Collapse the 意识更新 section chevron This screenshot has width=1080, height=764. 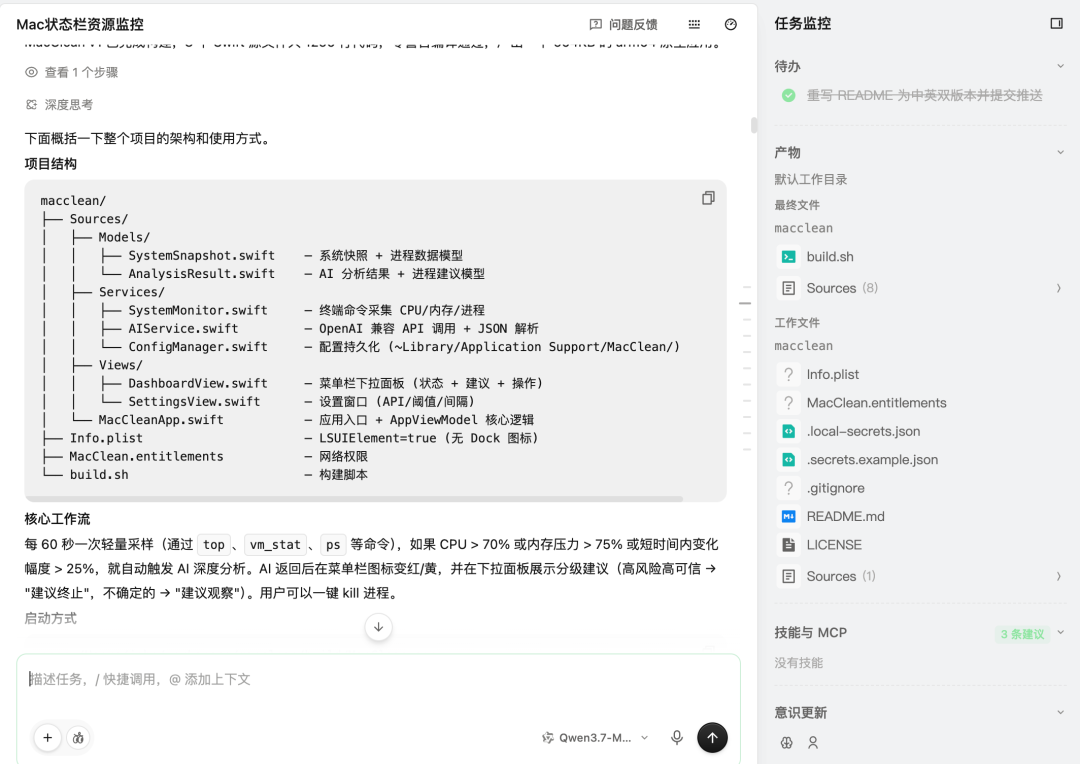1061,712
